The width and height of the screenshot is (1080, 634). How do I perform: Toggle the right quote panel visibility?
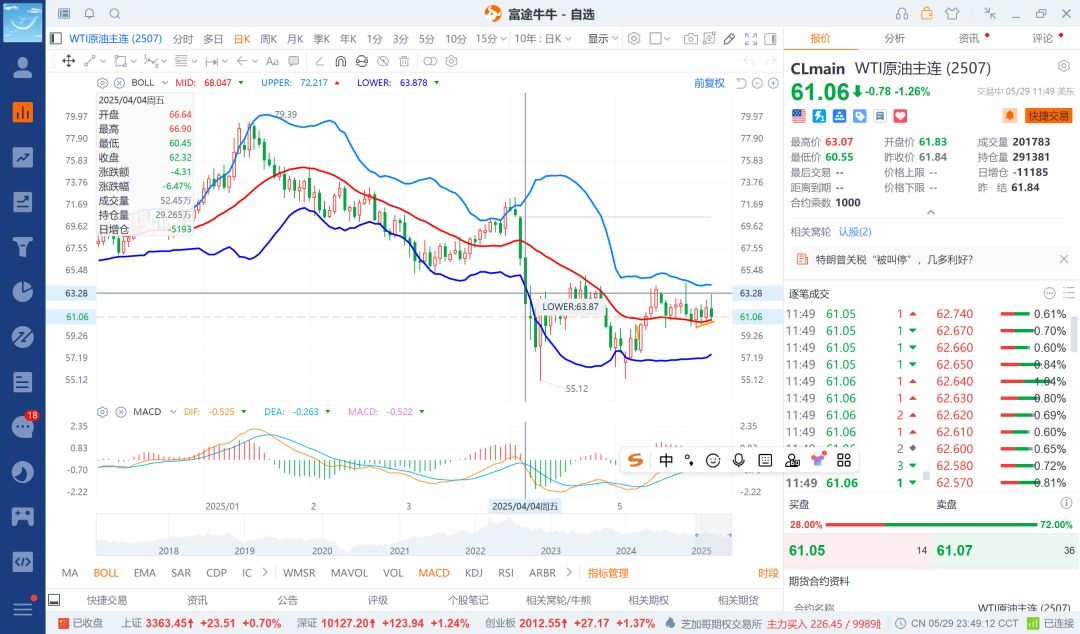(771, 39)
